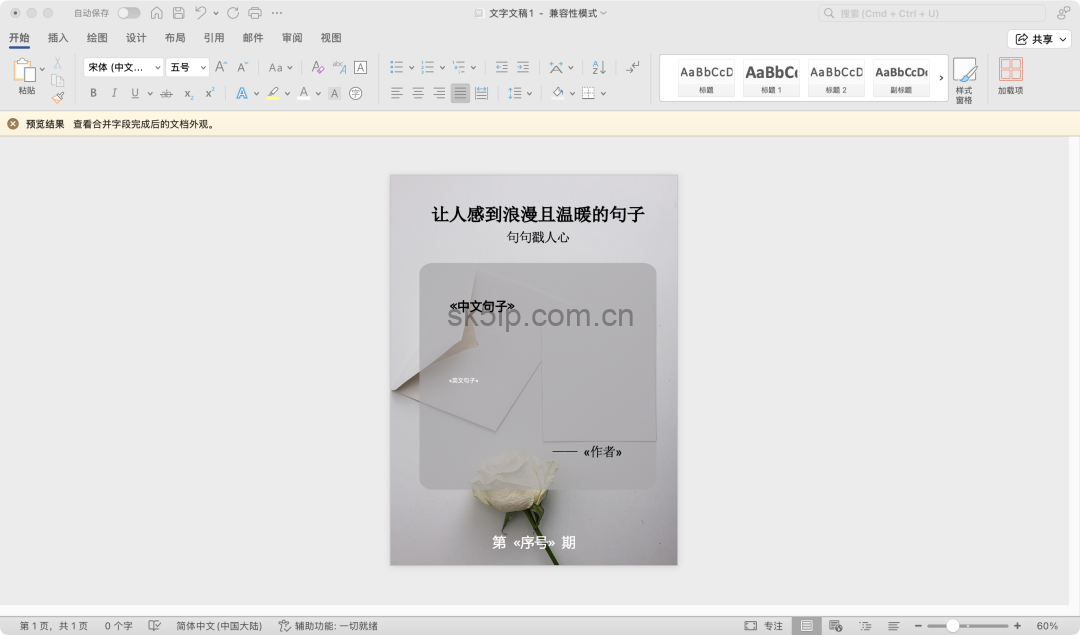This screenshot has width=1080, height=635.
Task: Apply subscript formatting
Action: 186,92
